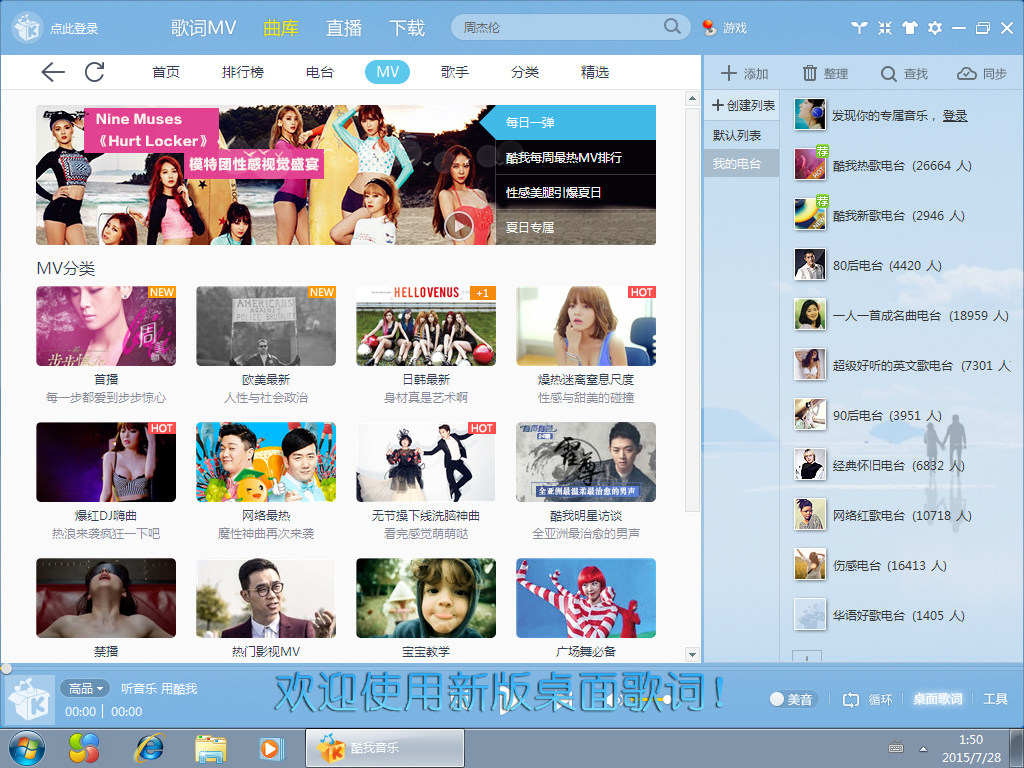Viewport: 1024px width, 768px height.
Task: Open the settings gear icon
Action: pos(935,27)
